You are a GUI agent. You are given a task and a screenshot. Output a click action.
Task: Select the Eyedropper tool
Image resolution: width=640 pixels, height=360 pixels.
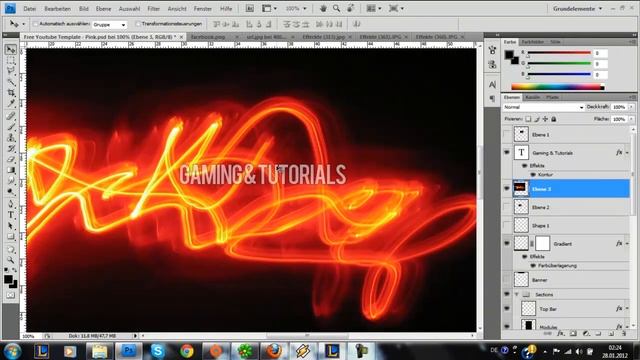pyautogui.click(x=11, y=103)
